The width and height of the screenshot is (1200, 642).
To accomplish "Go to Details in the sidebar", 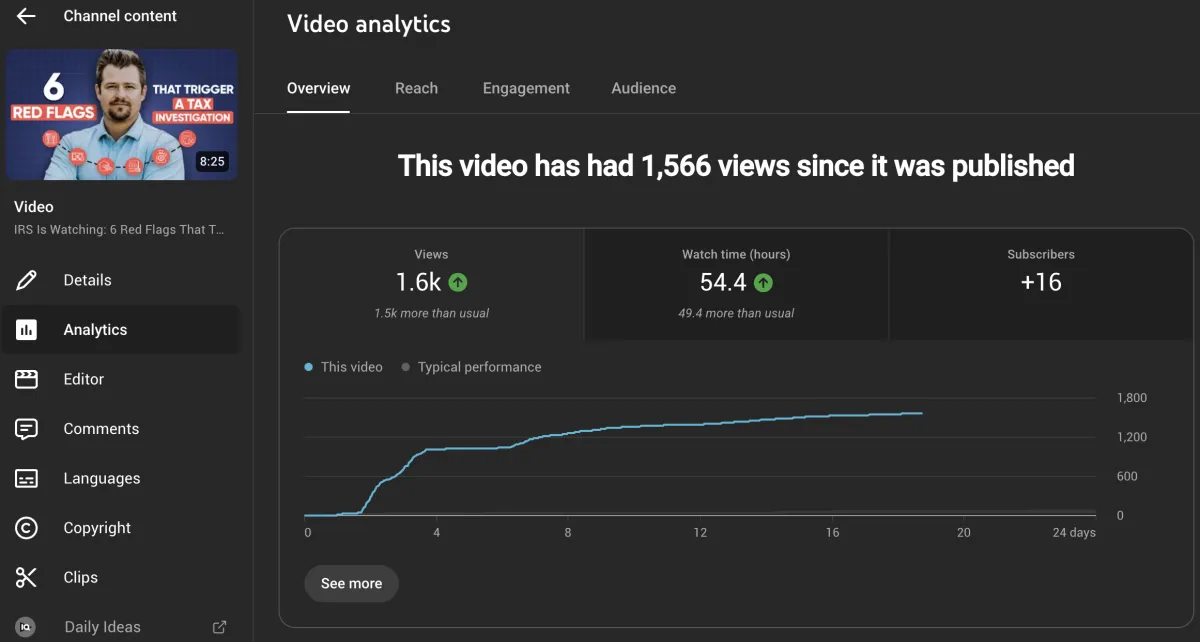I will coord(120,280).
